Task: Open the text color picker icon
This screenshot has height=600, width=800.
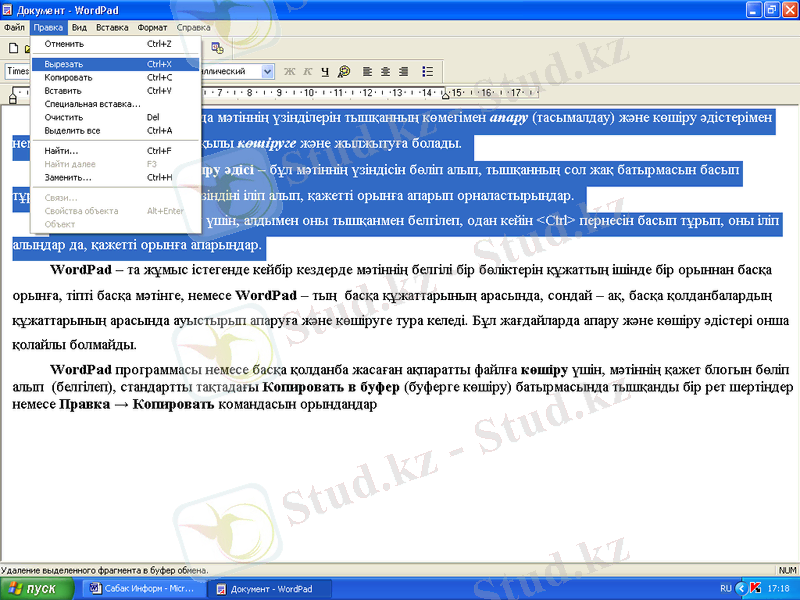Action: pyautogui.click(x=344, y=72)
